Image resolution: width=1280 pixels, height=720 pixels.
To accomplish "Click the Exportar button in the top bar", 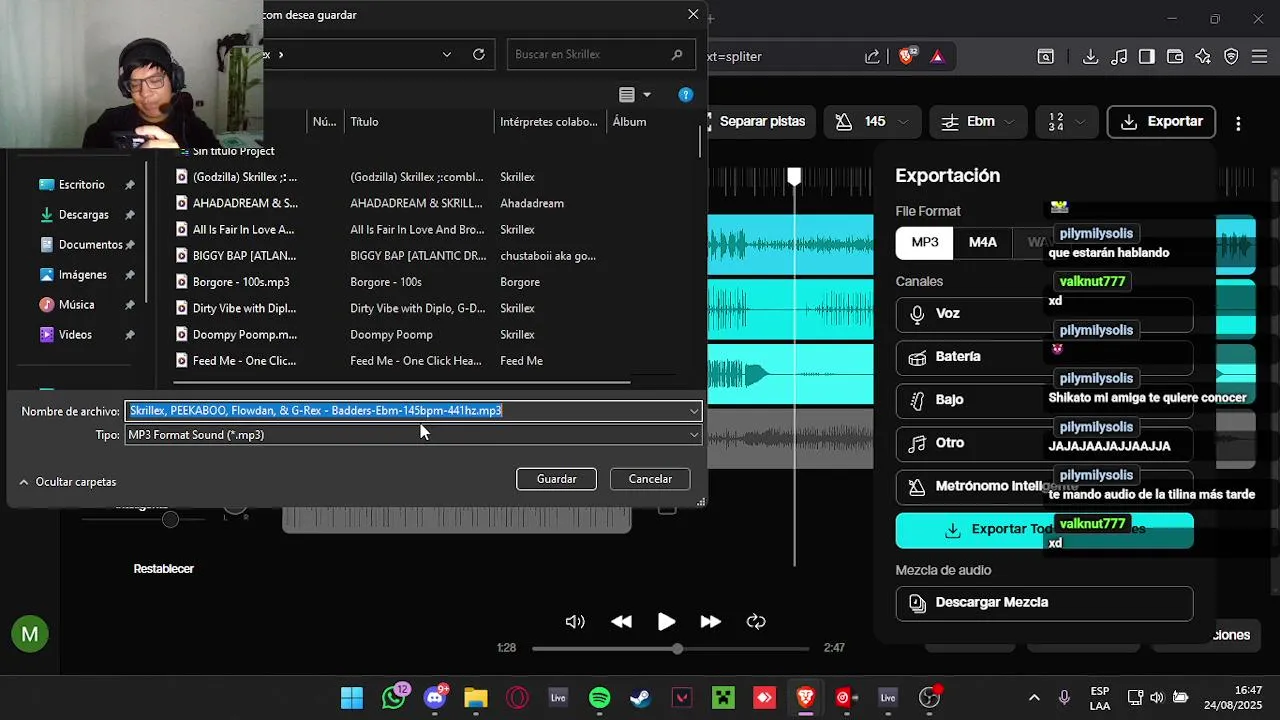I will (x=1161, y=122).
